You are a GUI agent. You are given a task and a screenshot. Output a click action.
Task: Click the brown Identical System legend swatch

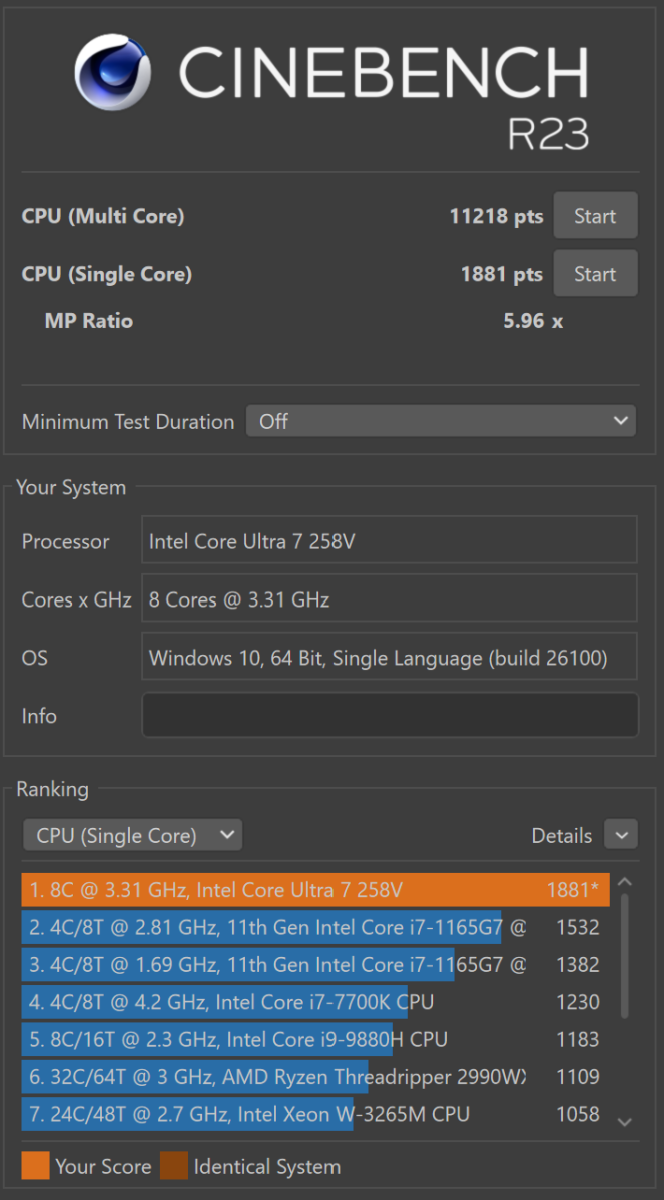tap(173, 1166)
